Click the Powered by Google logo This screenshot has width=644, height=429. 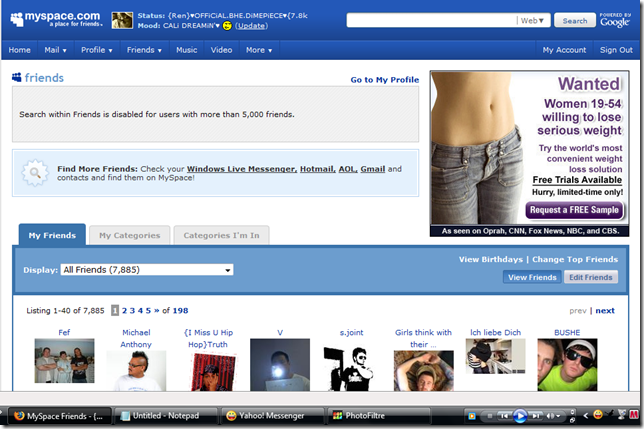(615, 20)
